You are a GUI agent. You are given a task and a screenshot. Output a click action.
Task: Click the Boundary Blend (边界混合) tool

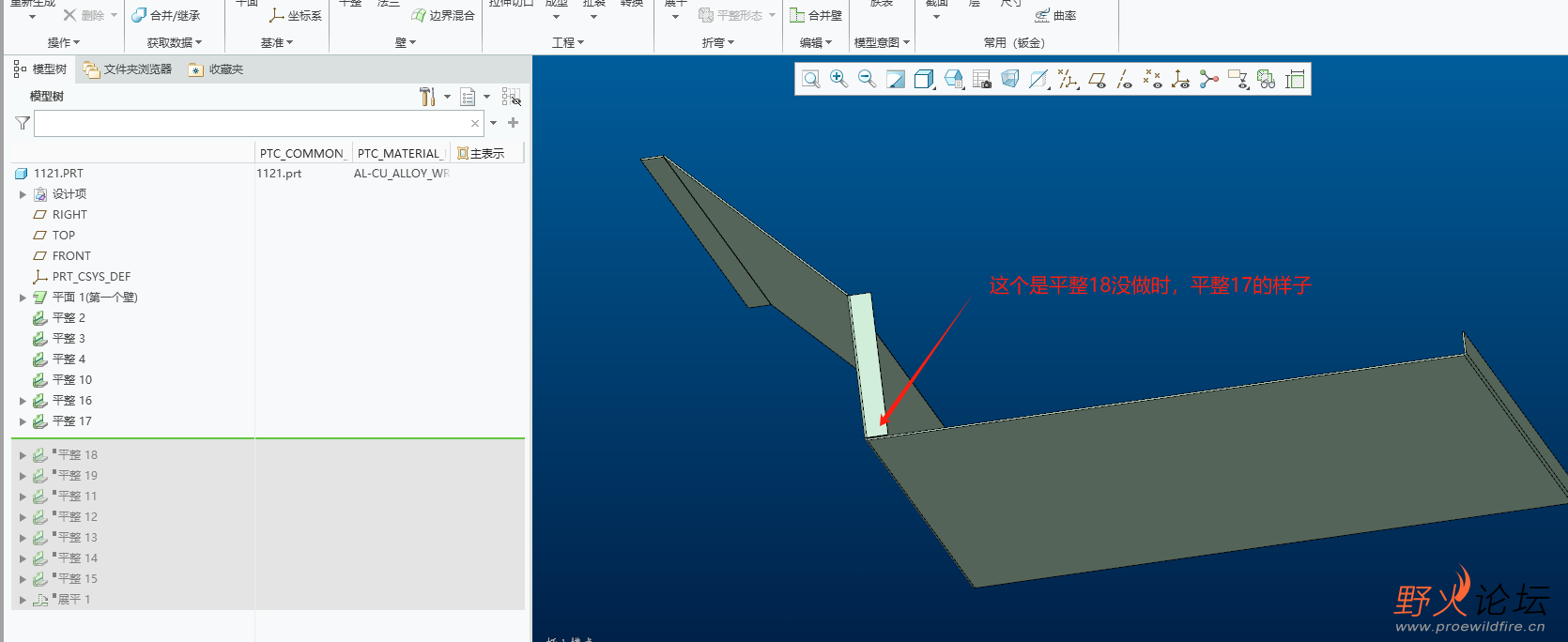click(443, 16)
